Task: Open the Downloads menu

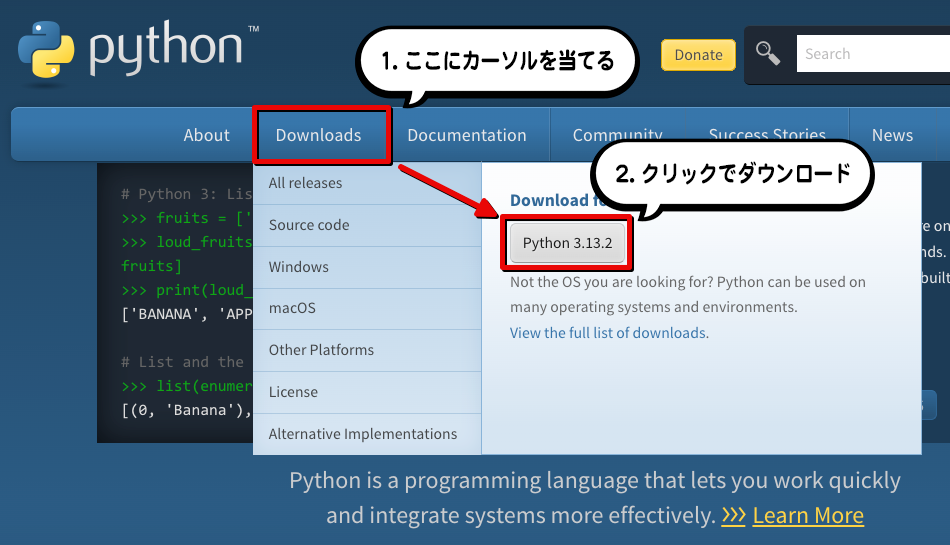Action: (319, 135)
